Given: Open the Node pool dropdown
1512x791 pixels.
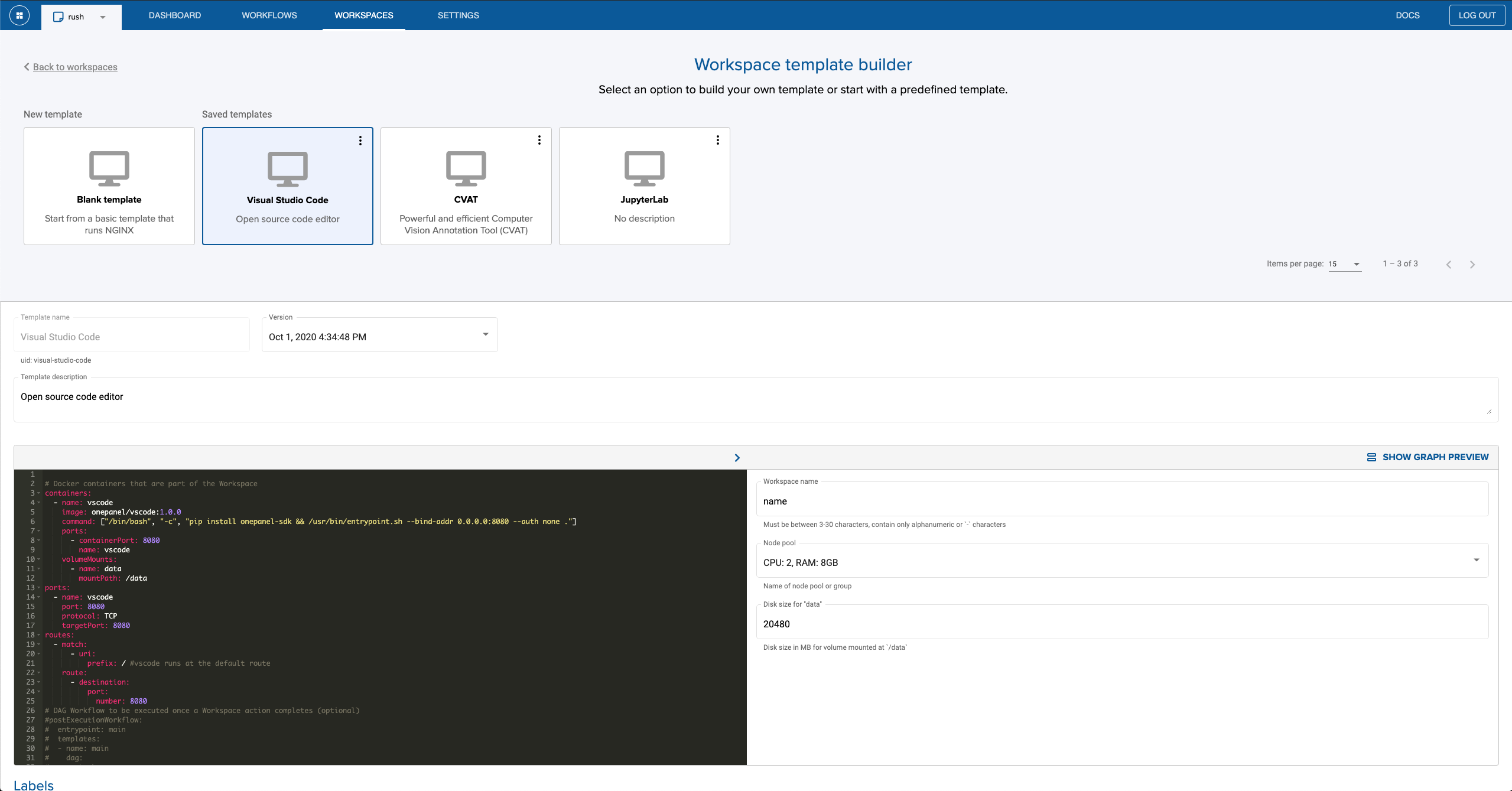Looking at the screenshot, I should pos(1121,562).
